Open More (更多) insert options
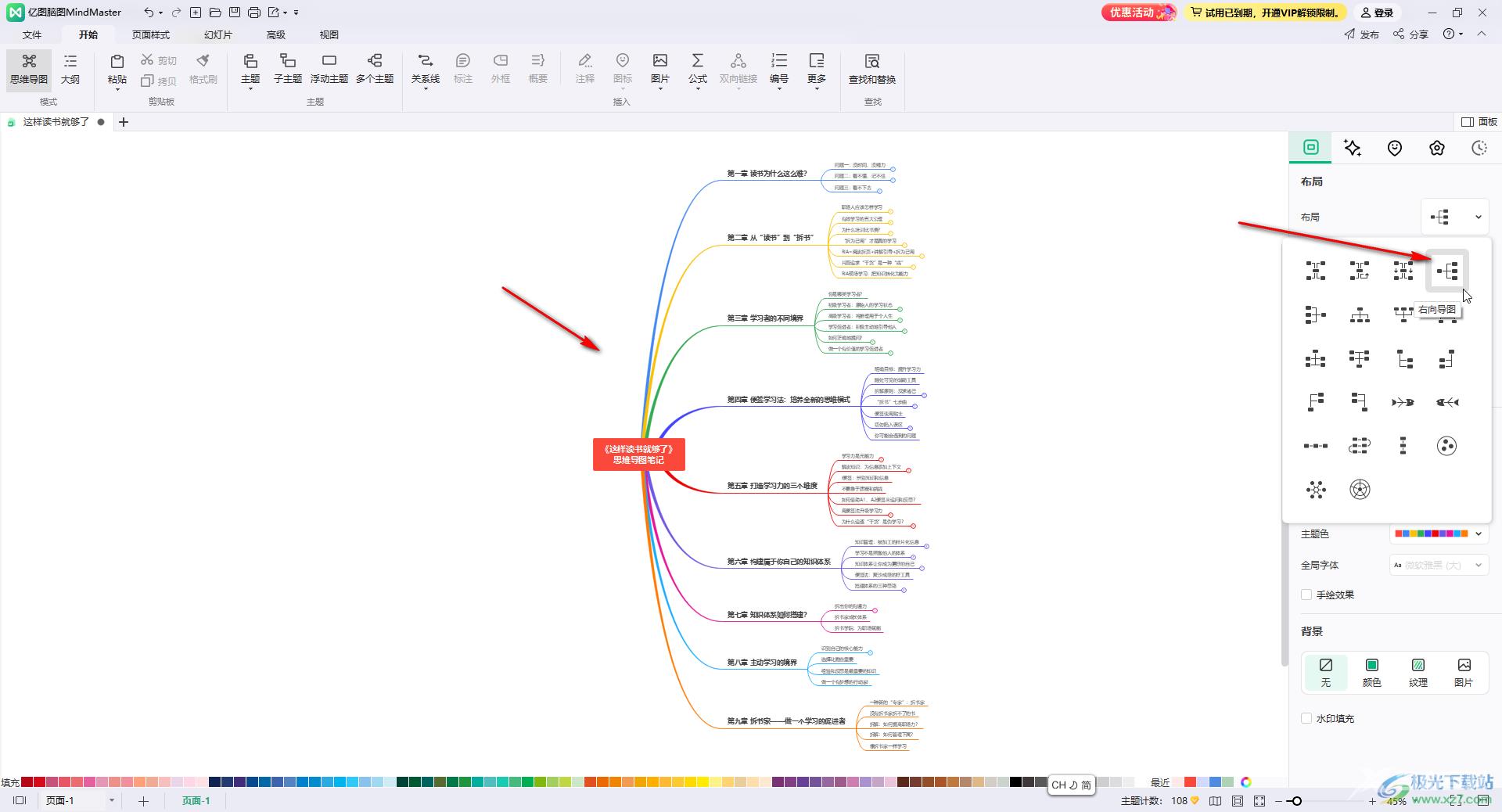This screenshot has width=1502, height=812. coord(817,69)
